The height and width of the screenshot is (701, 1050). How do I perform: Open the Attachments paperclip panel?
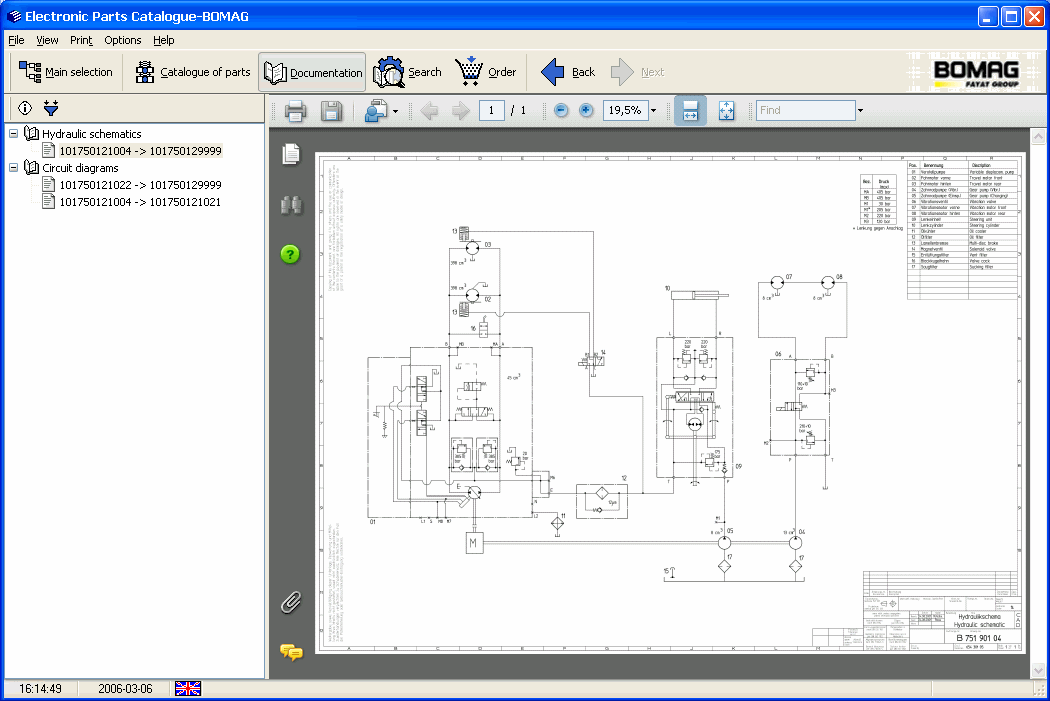click(291, 603)
